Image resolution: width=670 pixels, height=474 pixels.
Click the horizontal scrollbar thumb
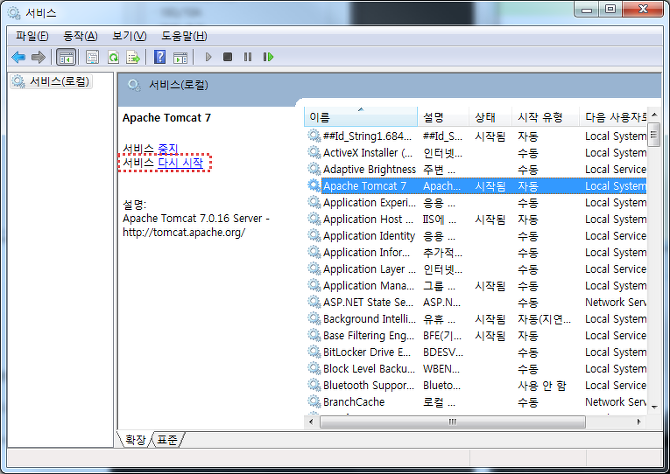point(453,422)
